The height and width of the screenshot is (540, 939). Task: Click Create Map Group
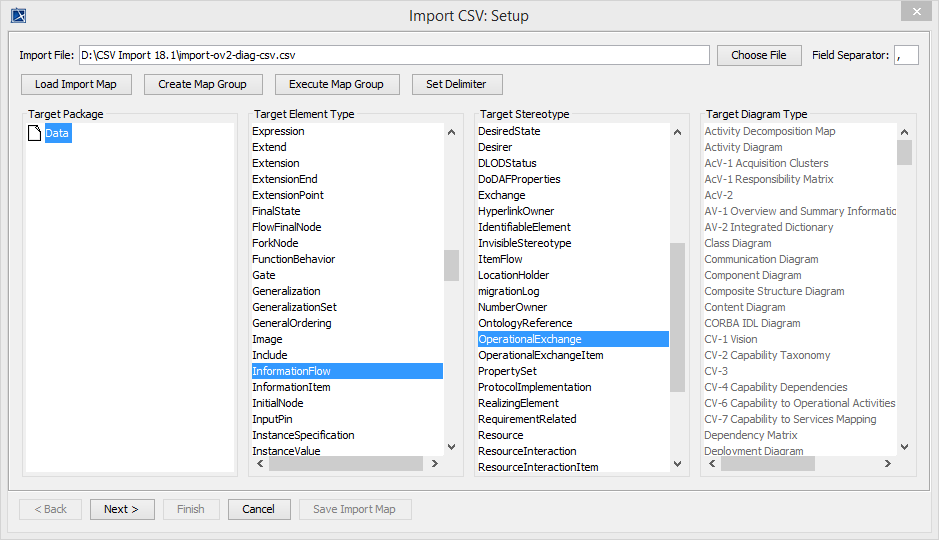(x=202, y=84)
